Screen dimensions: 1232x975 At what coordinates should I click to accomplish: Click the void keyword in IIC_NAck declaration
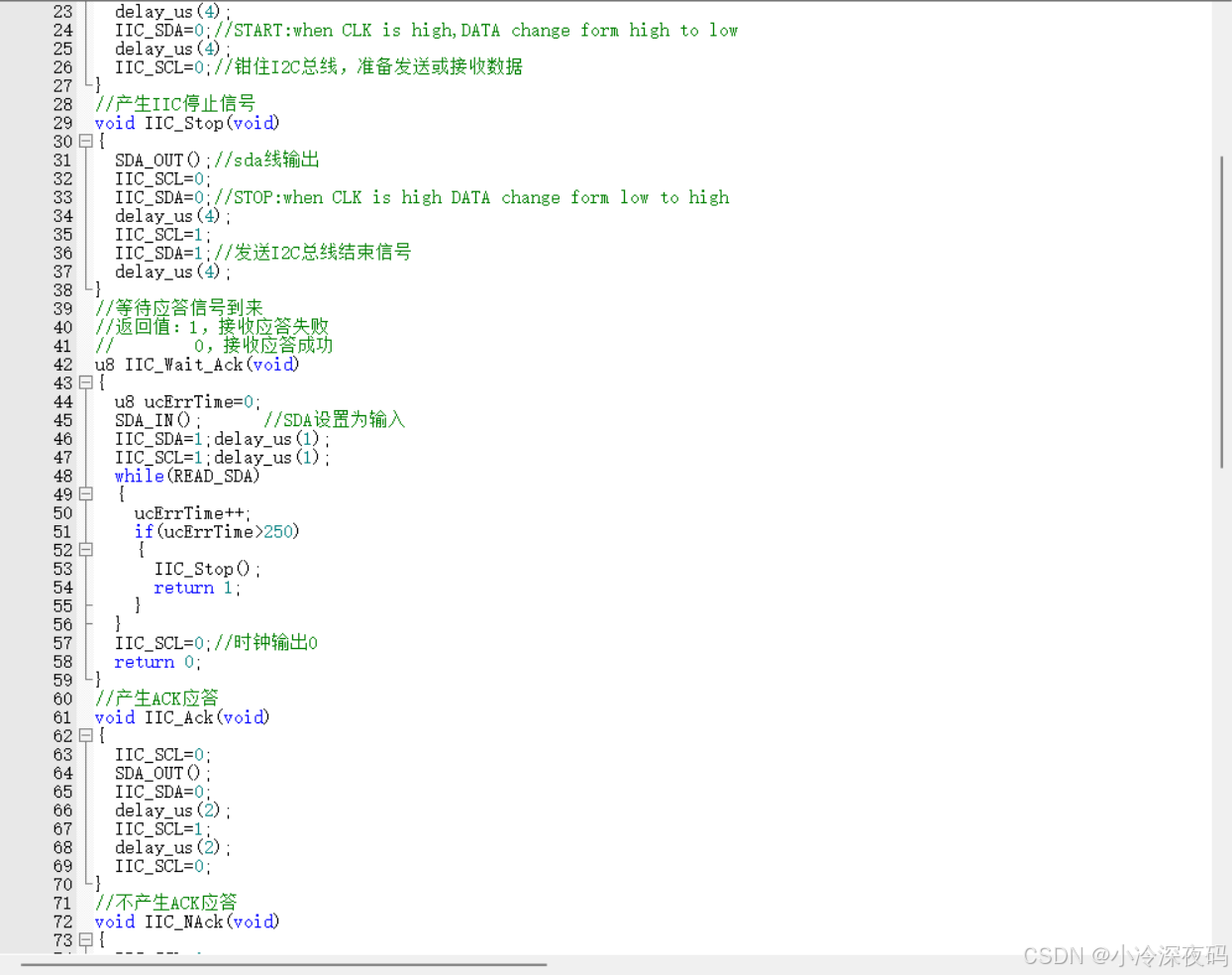coord(113,921)
